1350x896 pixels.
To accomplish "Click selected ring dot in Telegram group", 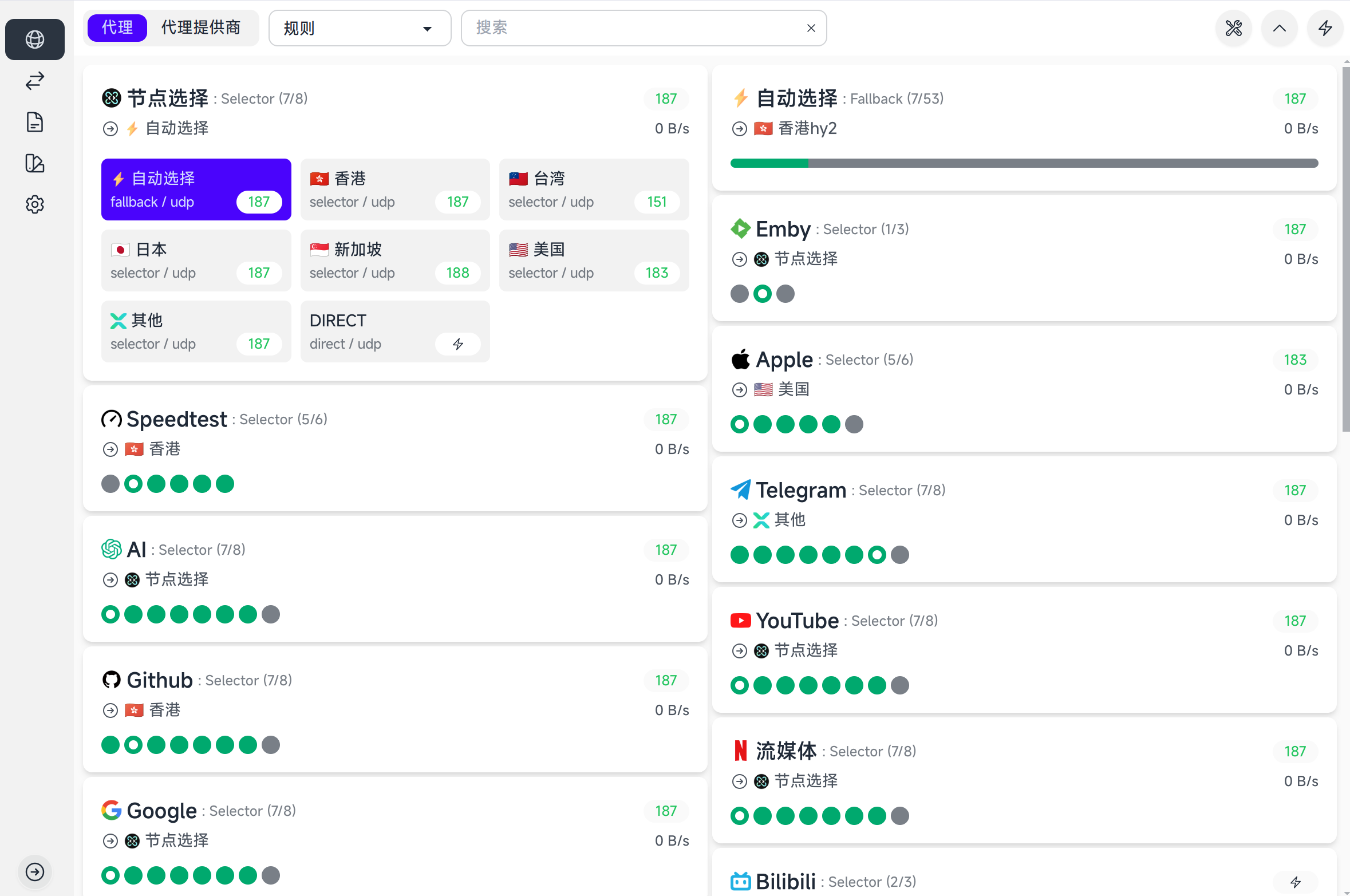I will click(x=877, y=555).
